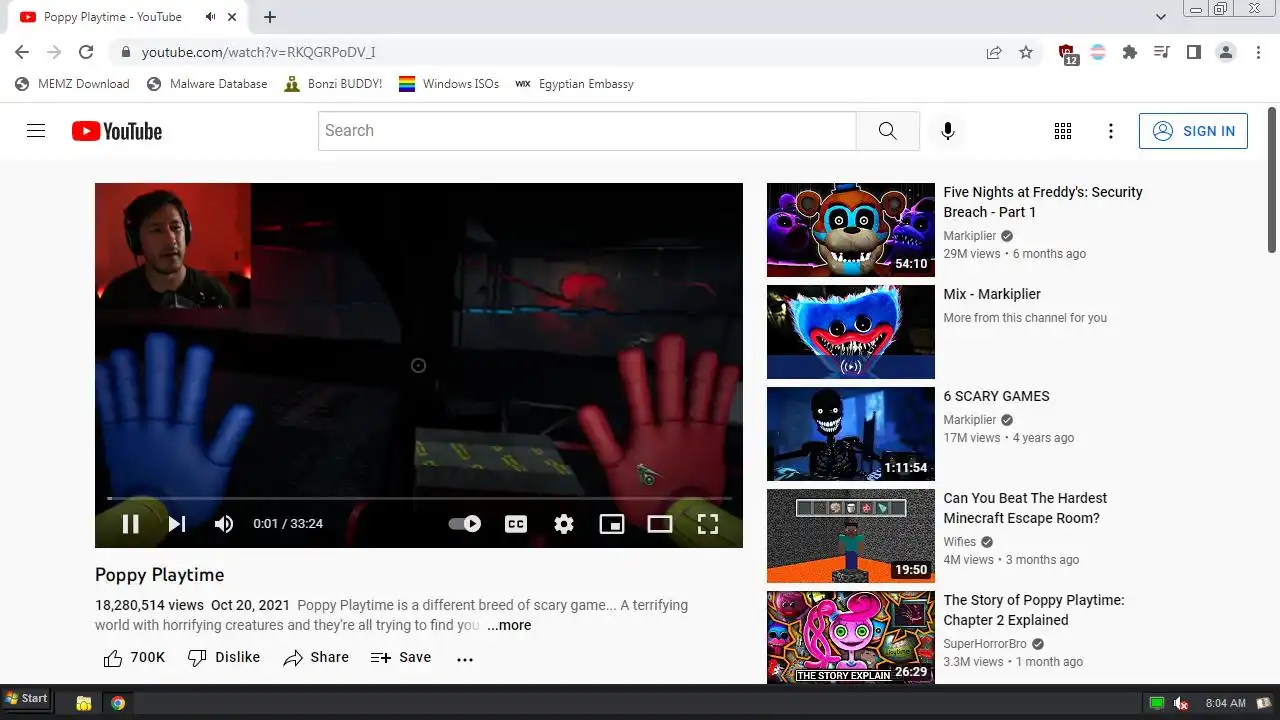
Task: Click the taskbar clock showing 8:04 AM
Action: (1226, 703)
